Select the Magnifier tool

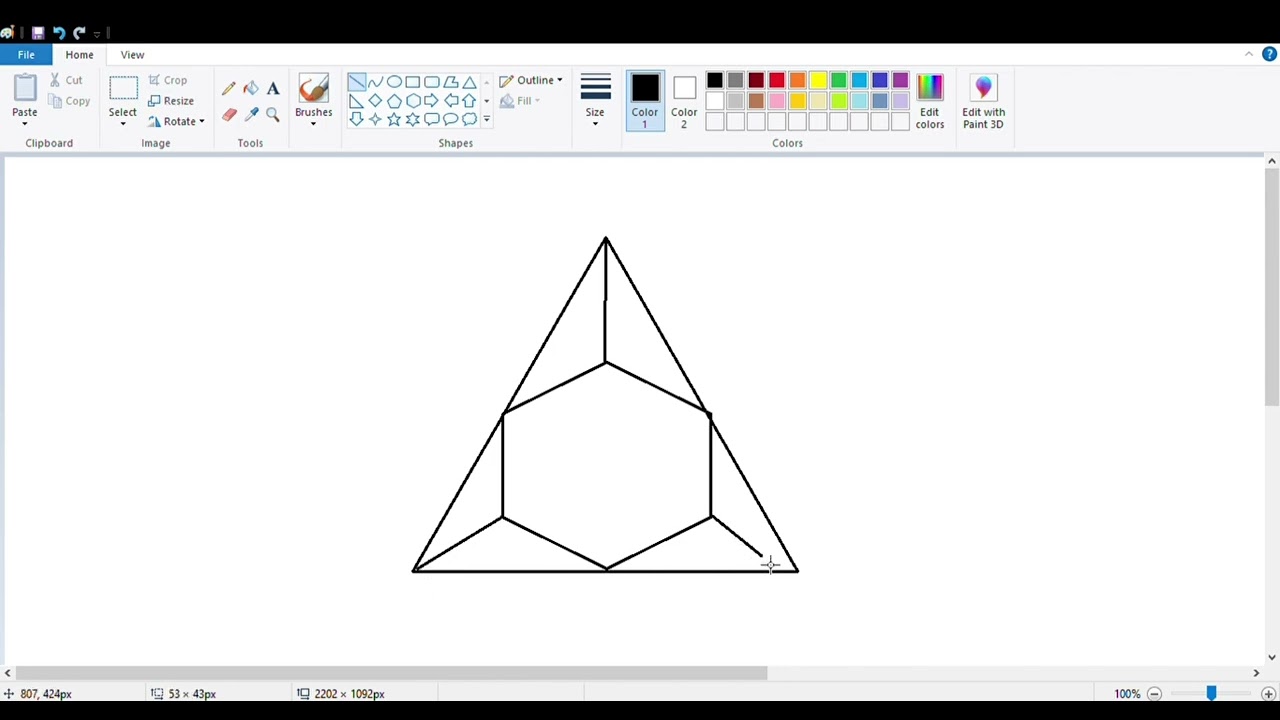pyautogui.click(x=273, y=115)
